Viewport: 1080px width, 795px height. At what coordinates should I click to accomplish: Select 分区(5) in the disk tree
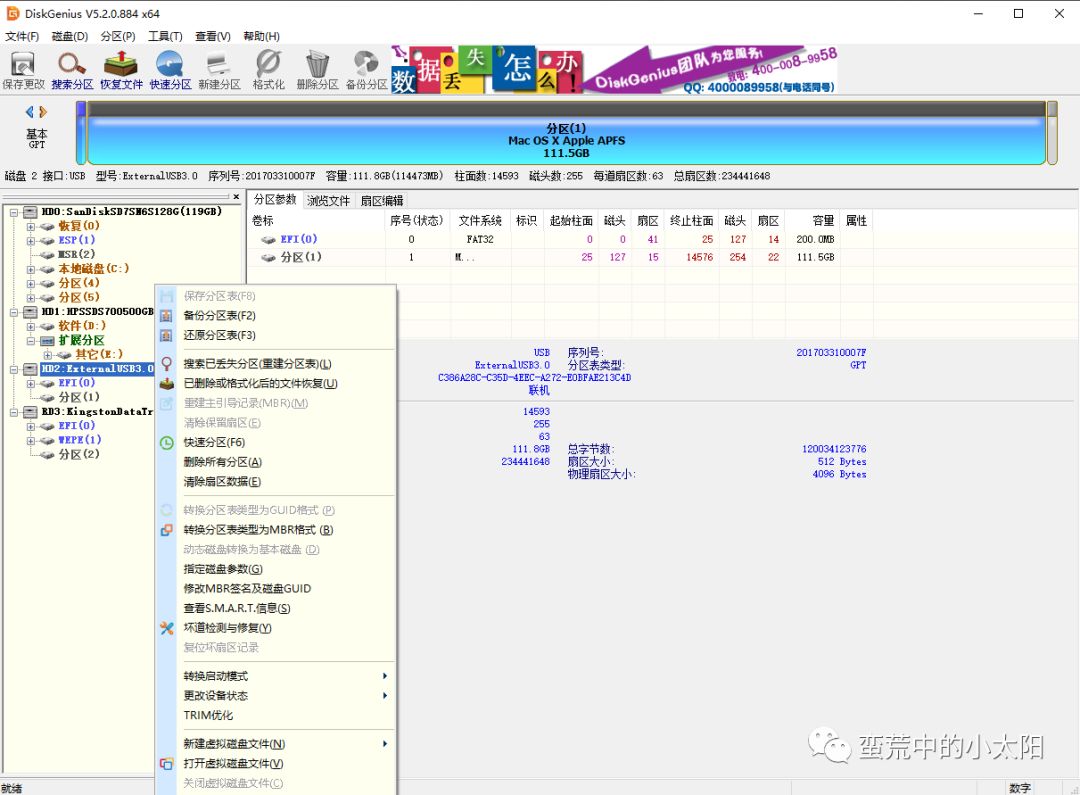[x=79, y=297]
